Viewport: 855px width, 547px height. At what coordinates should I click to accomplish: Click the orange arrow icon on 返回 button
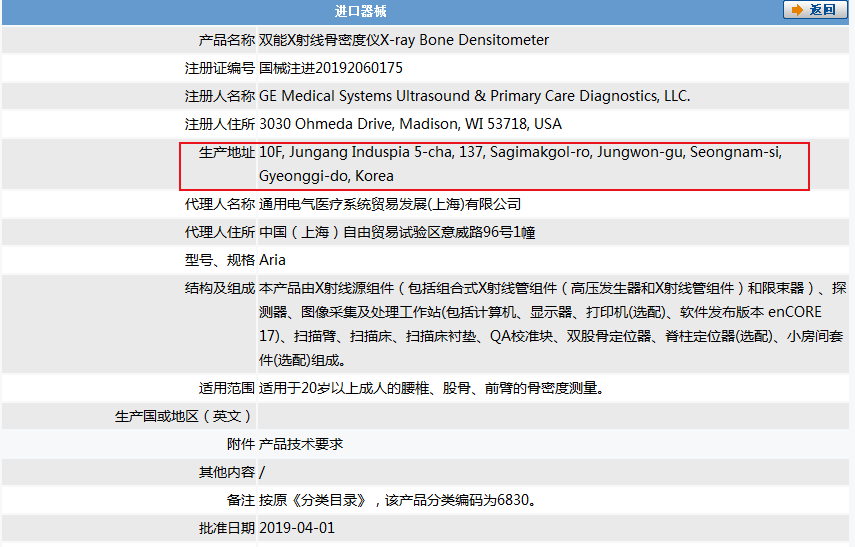tap(797, 10)
